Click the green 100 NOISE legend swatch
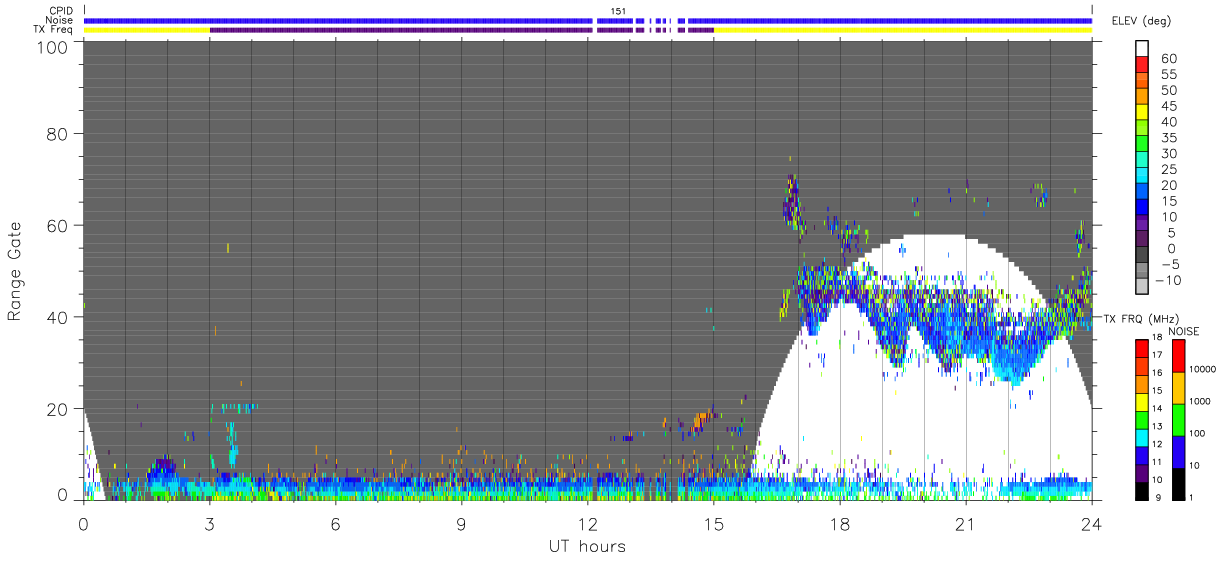This screenshot has width=1228, height=567. [x=1179, y=419]
